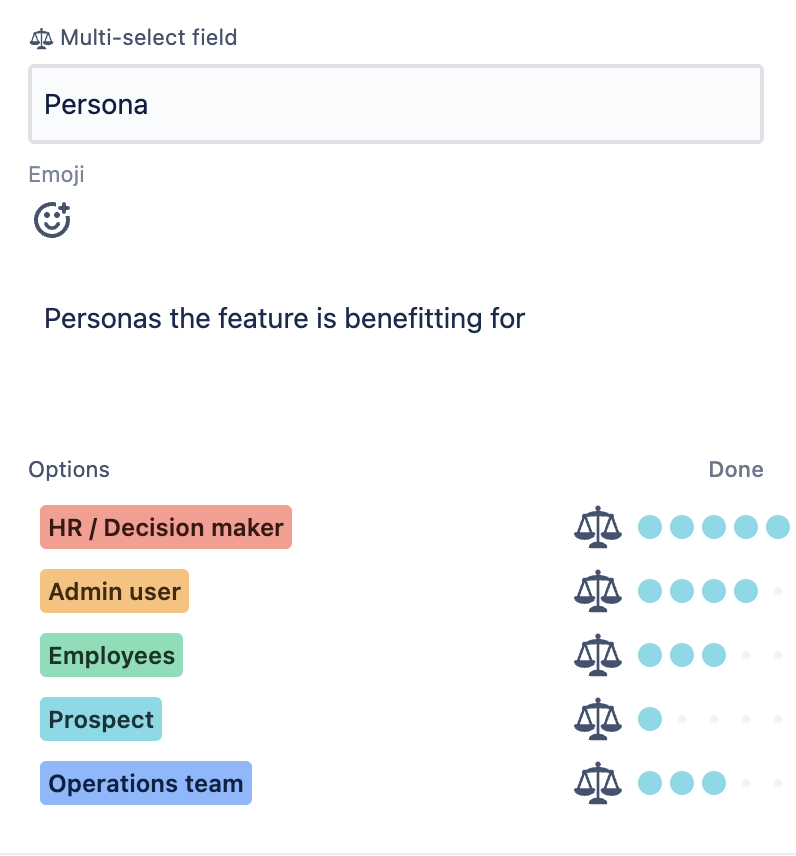796x856 pixels.
Task: Set Prospect weight to third dot
Action: coord(714,718)
